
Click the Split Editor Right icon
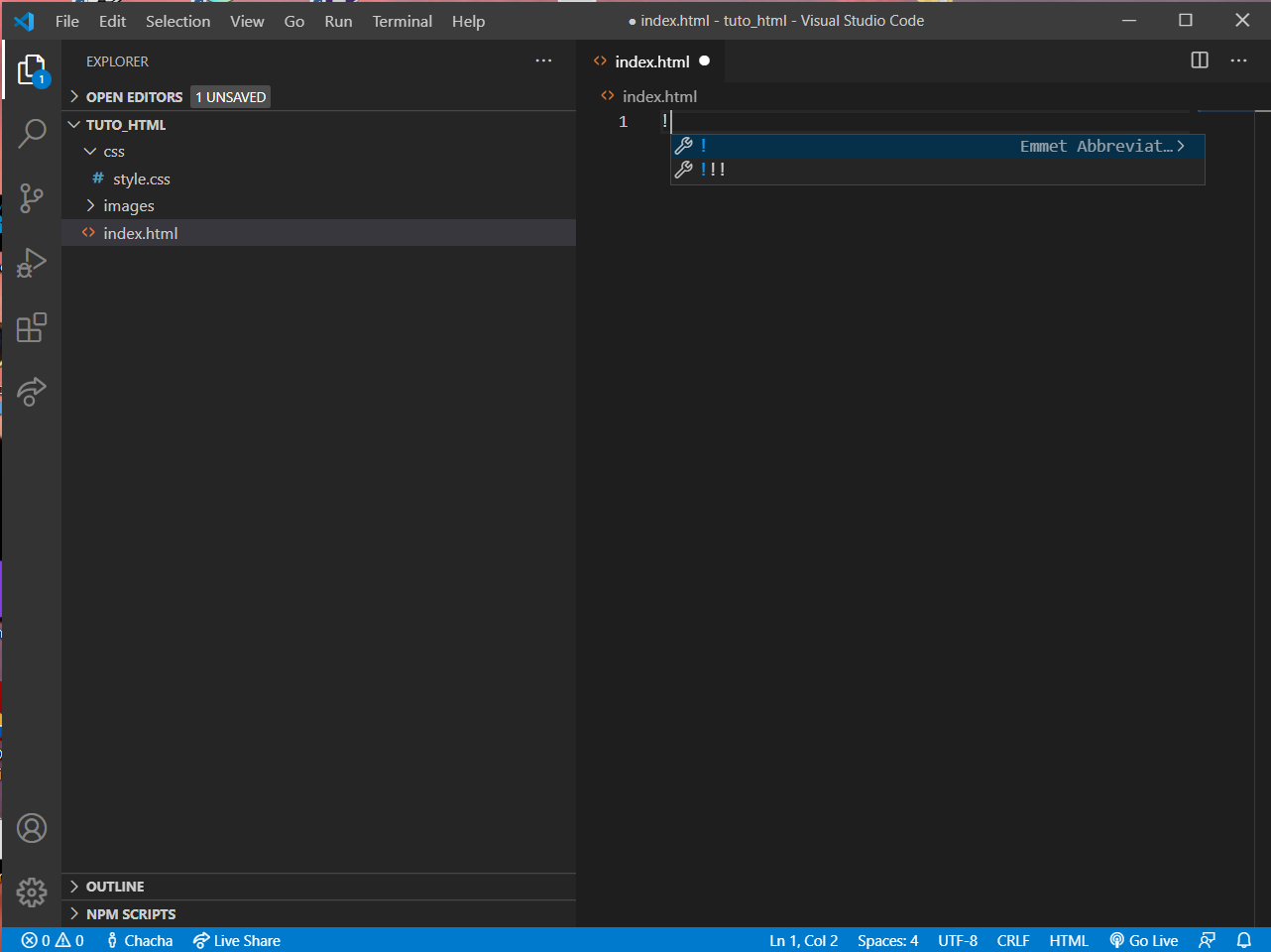[x=1200, y=60]
